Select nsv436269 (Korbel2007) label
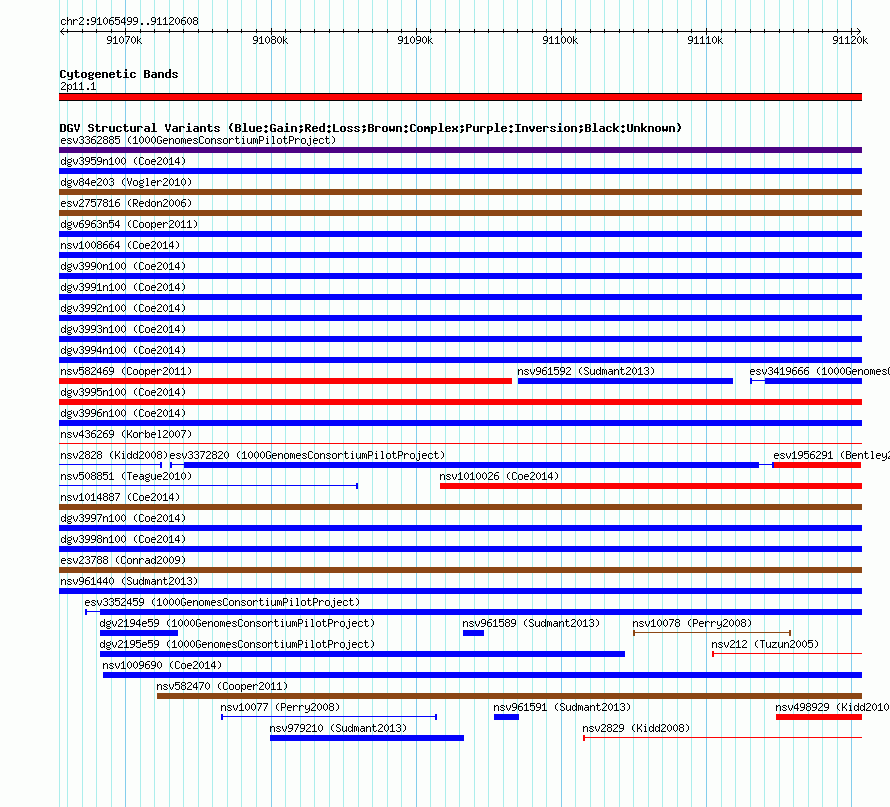The image size is (890, 807). (126, 434)
